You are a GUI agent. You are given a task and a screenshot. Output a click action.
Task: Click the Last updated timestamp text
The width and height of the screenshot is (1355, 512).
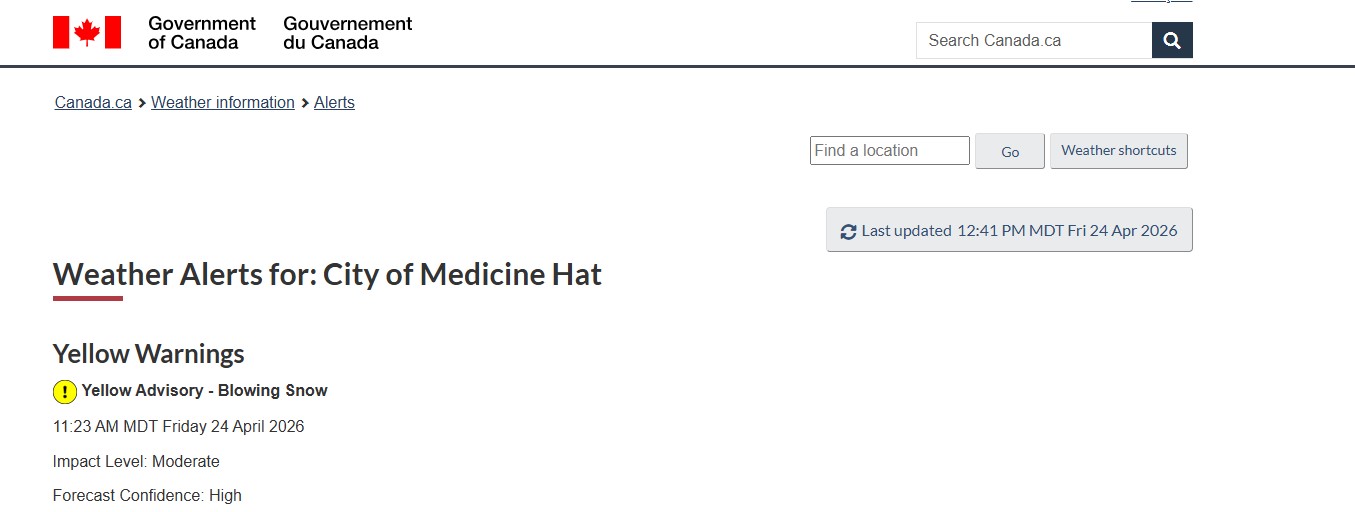[x=1019, y=231]
